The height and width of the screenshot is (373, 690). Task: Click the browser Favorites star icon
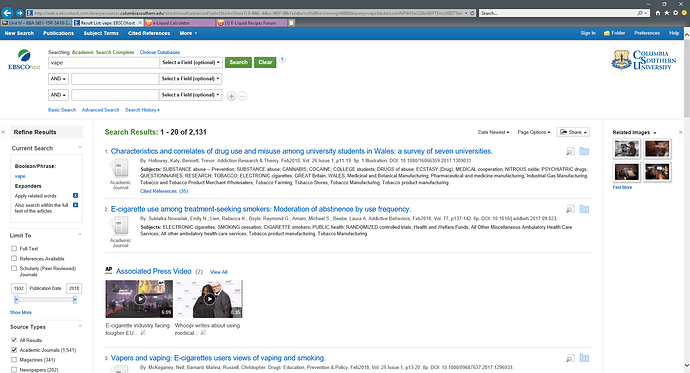(667, 13)
